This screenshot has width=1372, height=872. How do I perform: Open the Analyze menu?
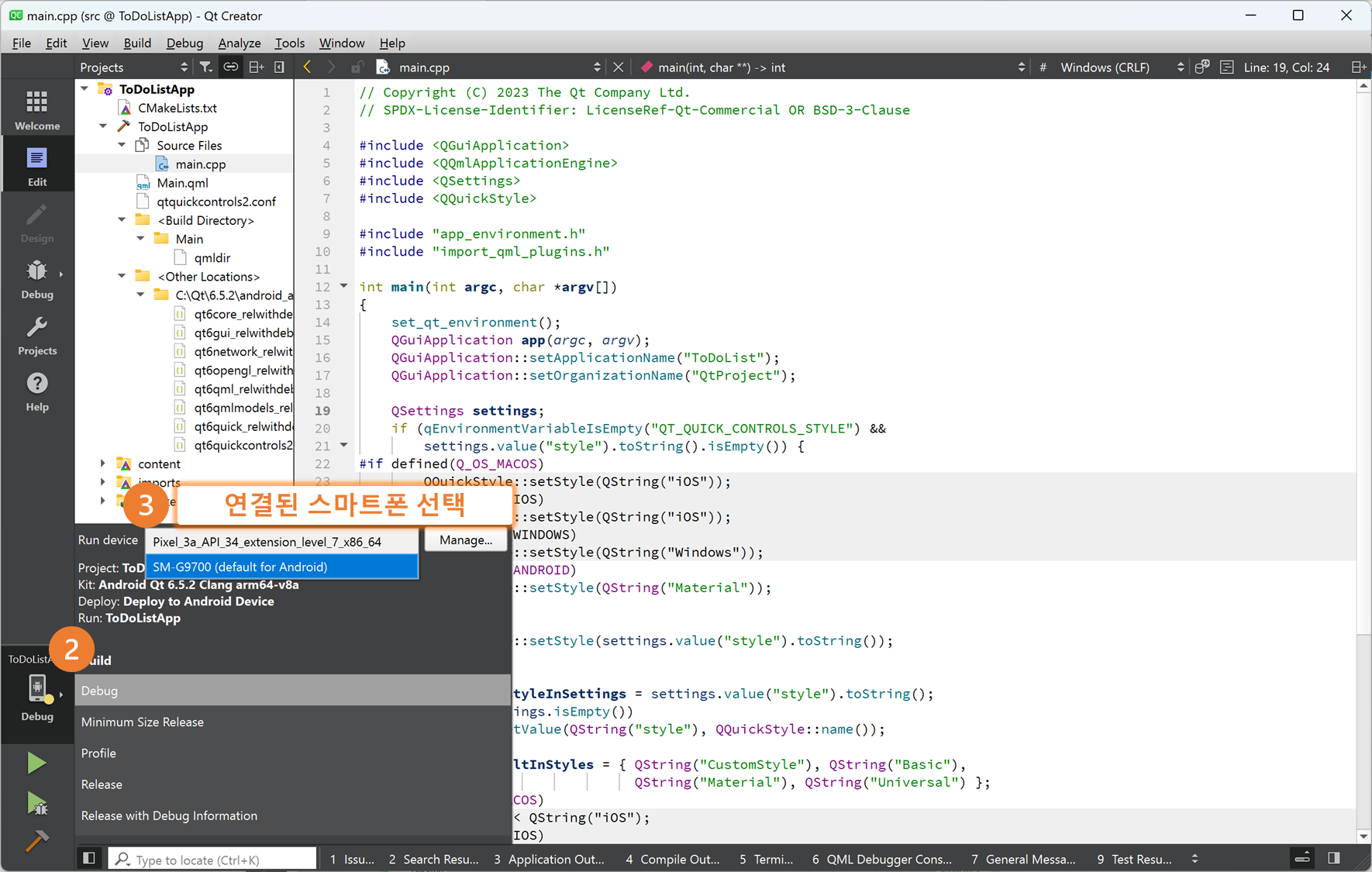[x=240, y=43]
